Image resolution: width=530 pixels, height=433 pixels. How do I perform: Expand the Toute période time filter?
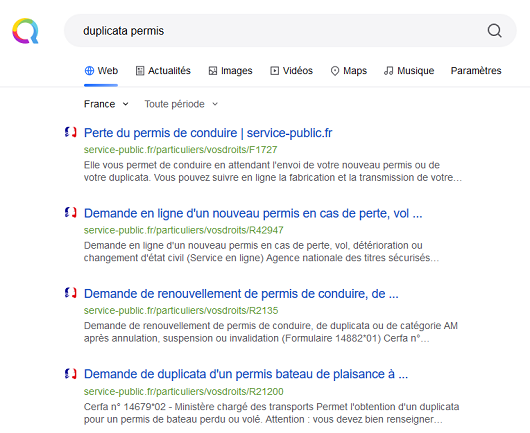point(181,104)
